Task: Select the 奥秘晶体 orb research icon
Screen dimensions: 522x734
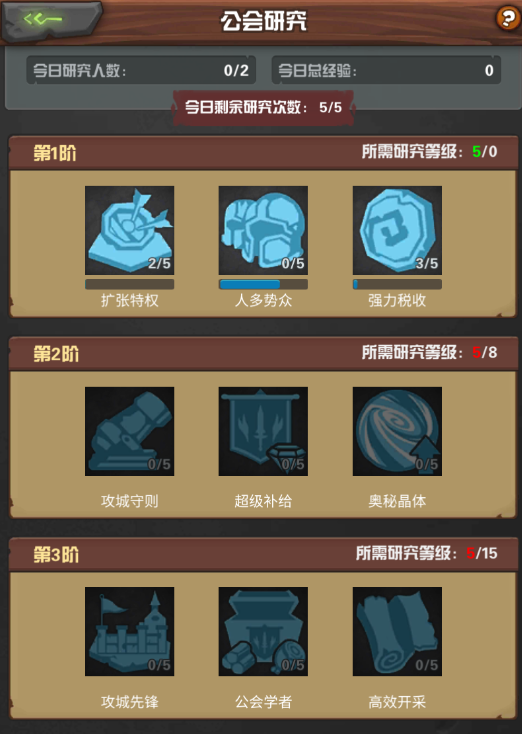Action: point(397,431)
